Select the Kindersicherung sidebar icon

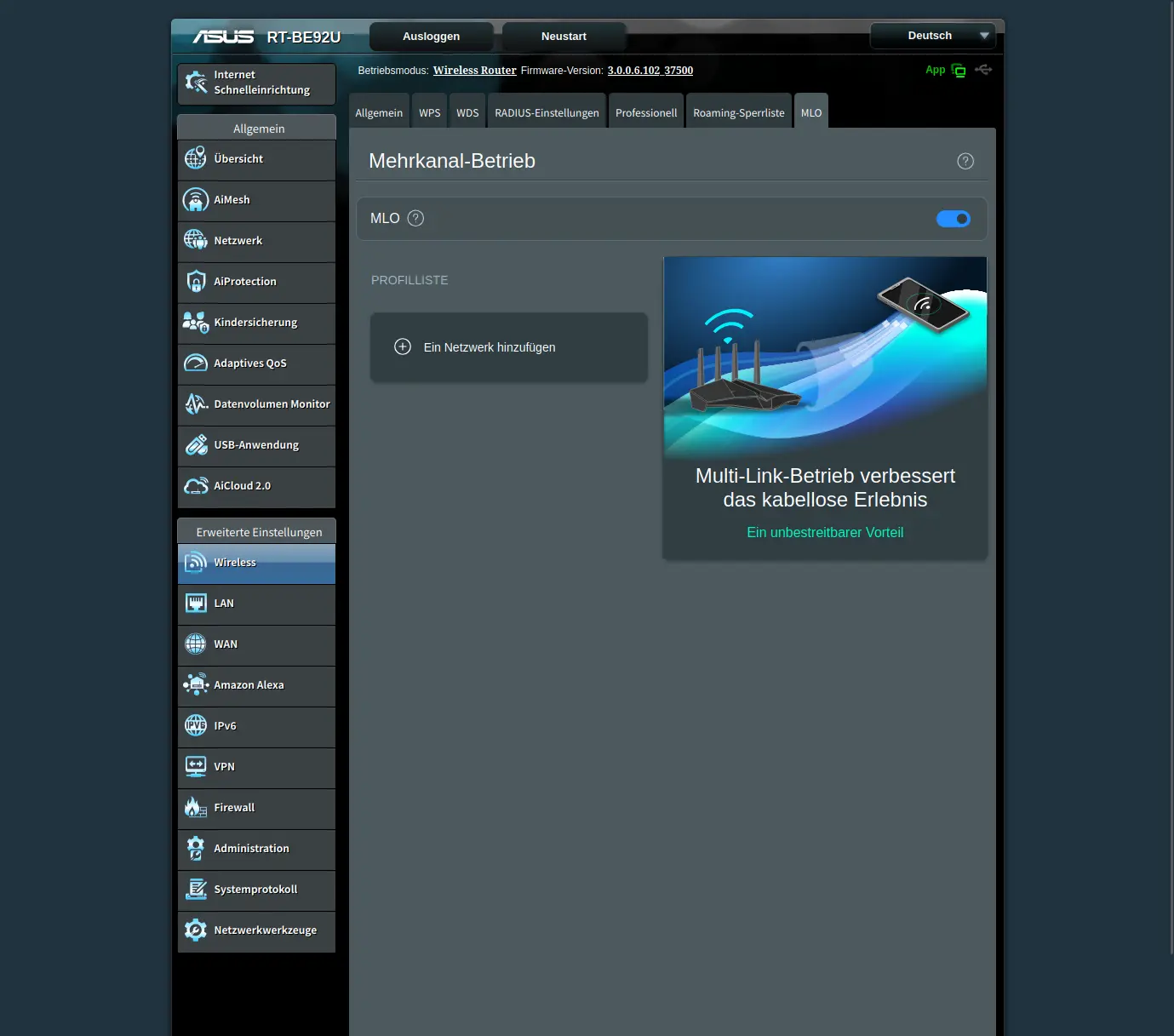196,323
